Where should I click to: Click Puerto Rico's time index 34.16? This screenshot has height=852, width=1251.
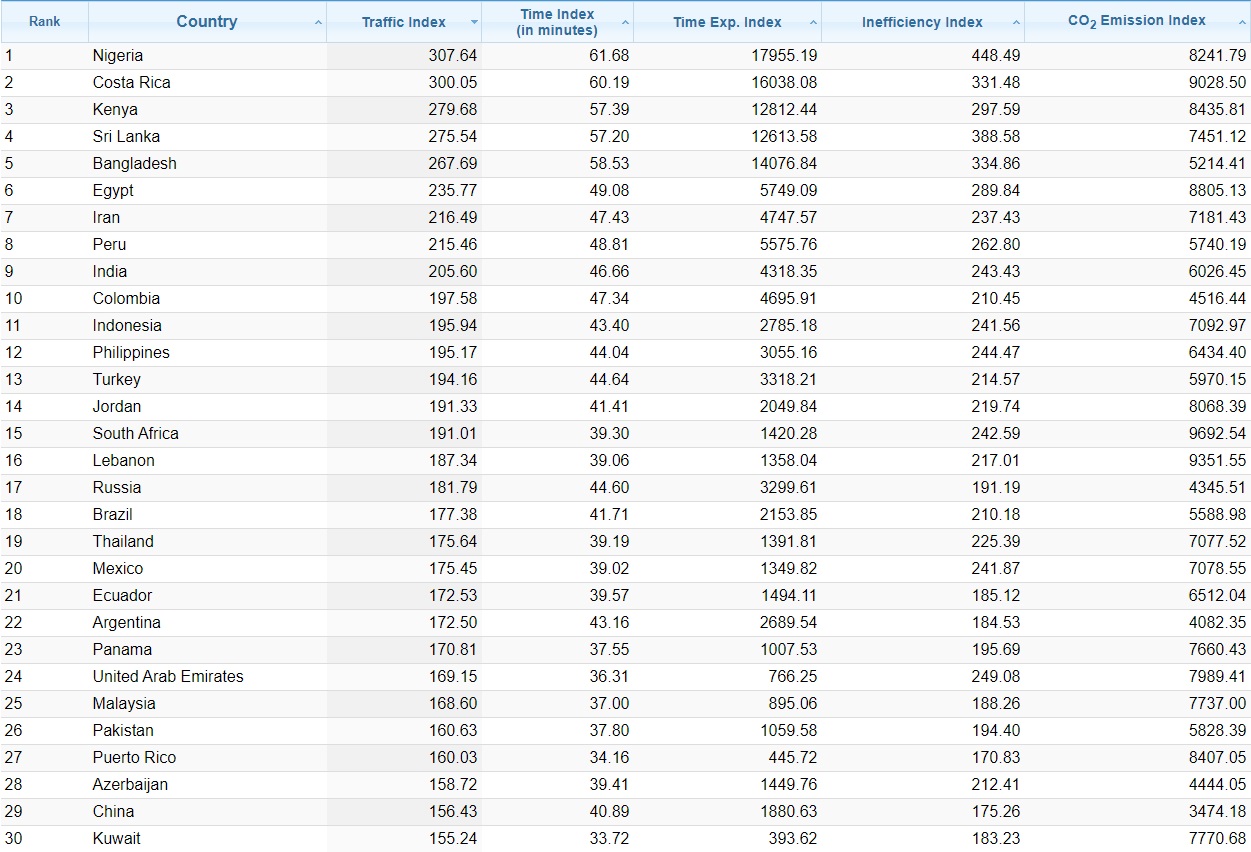pos(609,758)
